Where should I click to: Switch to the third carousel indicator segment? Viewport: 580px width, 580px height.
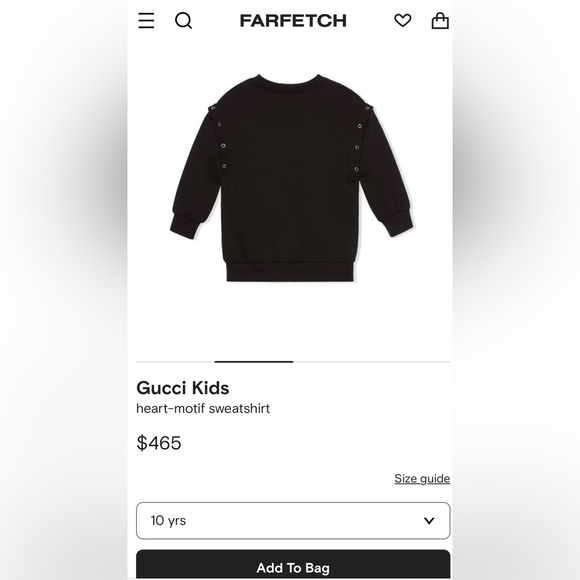(333, 361)
